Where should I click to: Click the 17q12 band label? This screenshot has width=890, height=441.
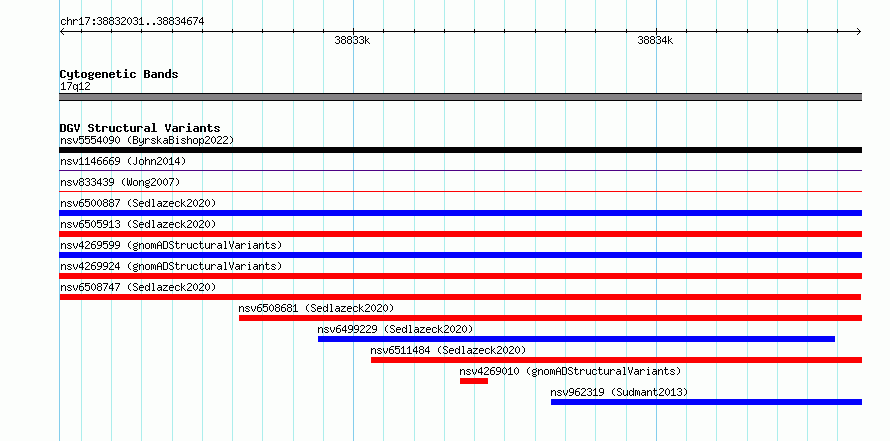click(75, 87)
